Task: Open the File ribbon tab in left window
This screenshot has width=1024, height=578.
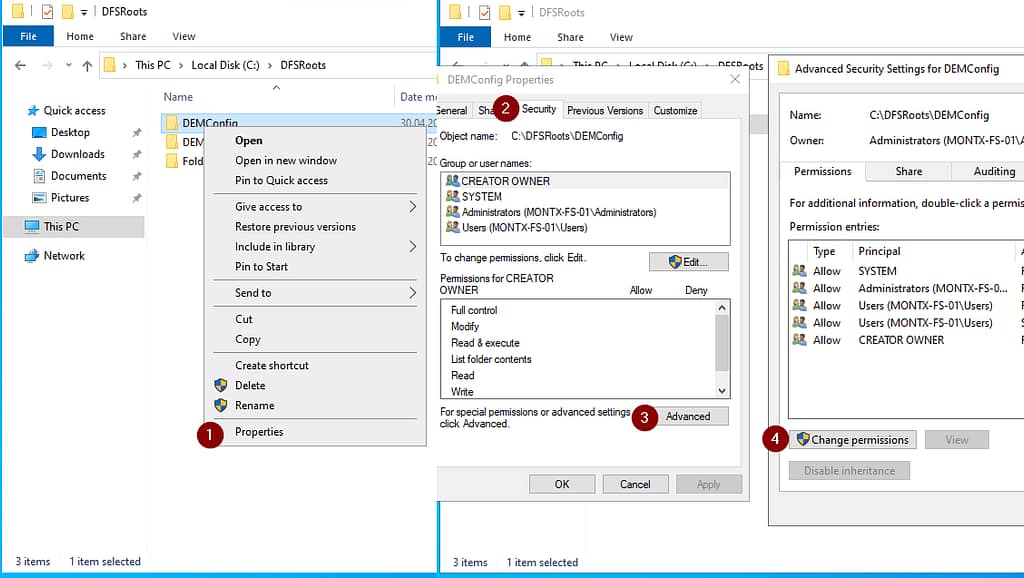Action: click(28, 37)
